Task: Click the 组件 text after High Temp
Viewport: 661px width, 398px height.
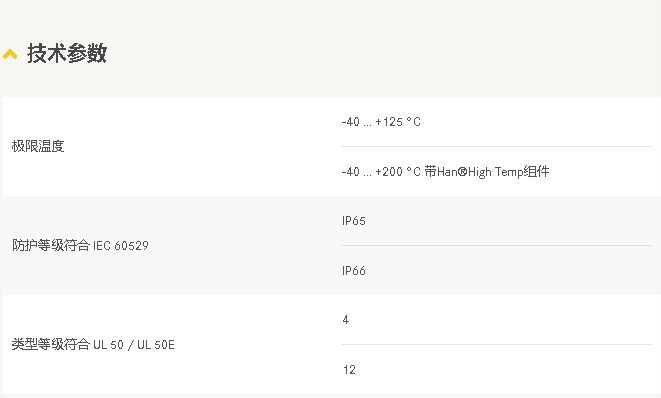Action: tap(536, 172)
